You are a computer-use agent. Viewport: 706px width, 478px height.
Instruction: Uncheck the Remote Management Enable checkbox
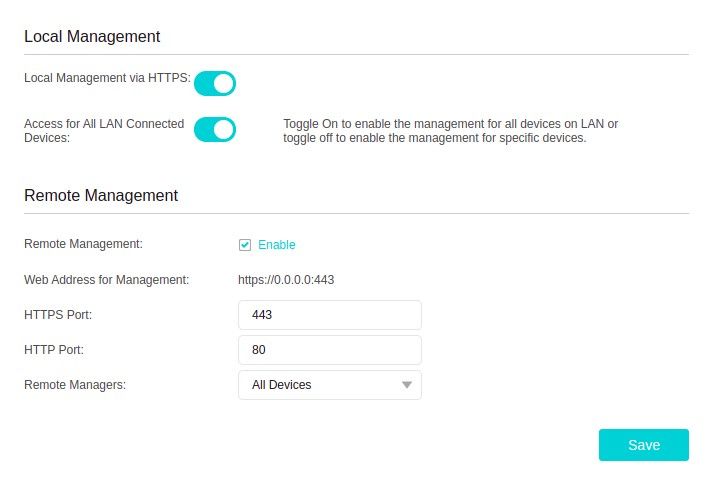(245, 245)
